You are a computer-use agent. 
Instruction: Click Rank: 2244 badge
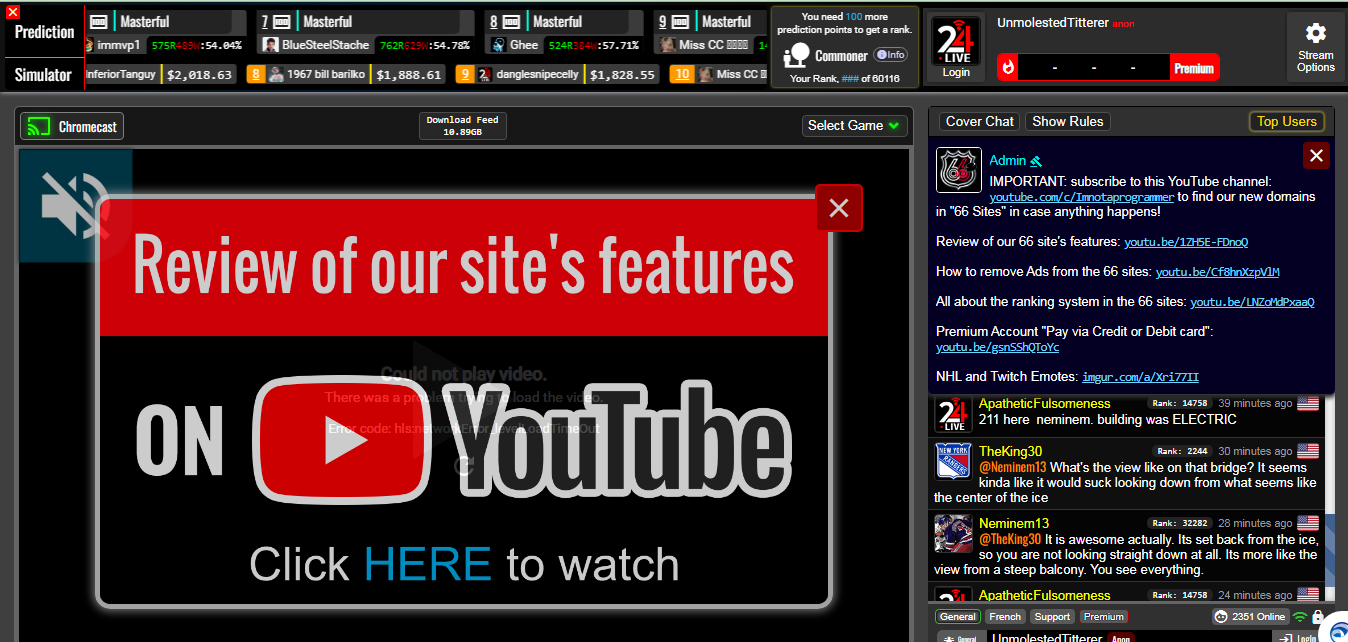coord(1181,451)
